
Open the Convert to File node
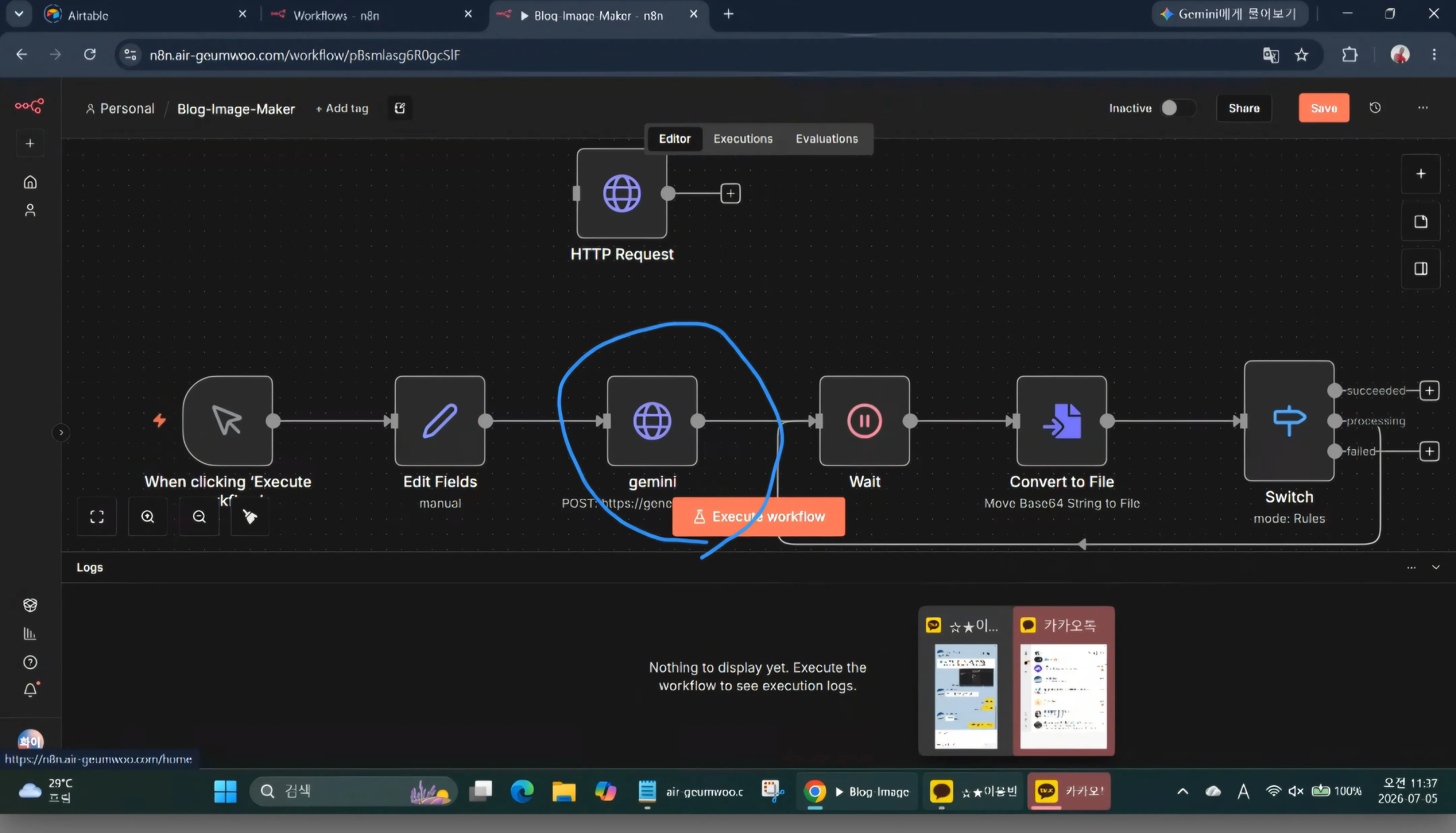pyautogui.click(x=1061, y=421)
